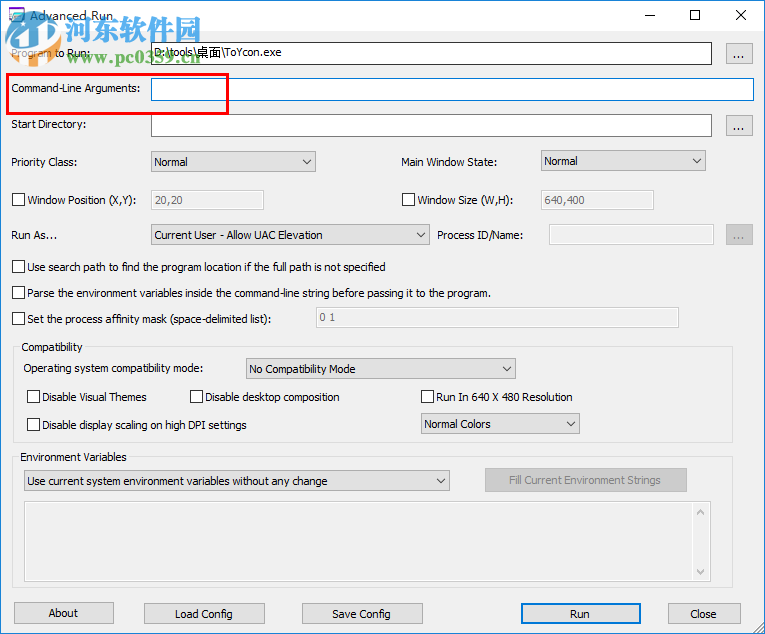The image size is (765, 634).
Task: Click the window size value field 640,400
Action: pos(597,200)
